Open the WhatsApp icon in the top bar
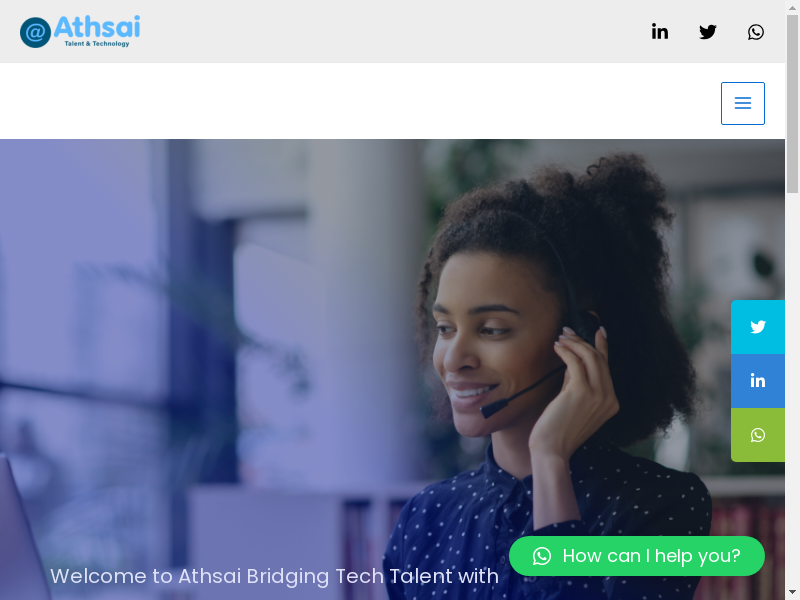The height and width of the screenshot is (600, 800). tap(756, 32)
